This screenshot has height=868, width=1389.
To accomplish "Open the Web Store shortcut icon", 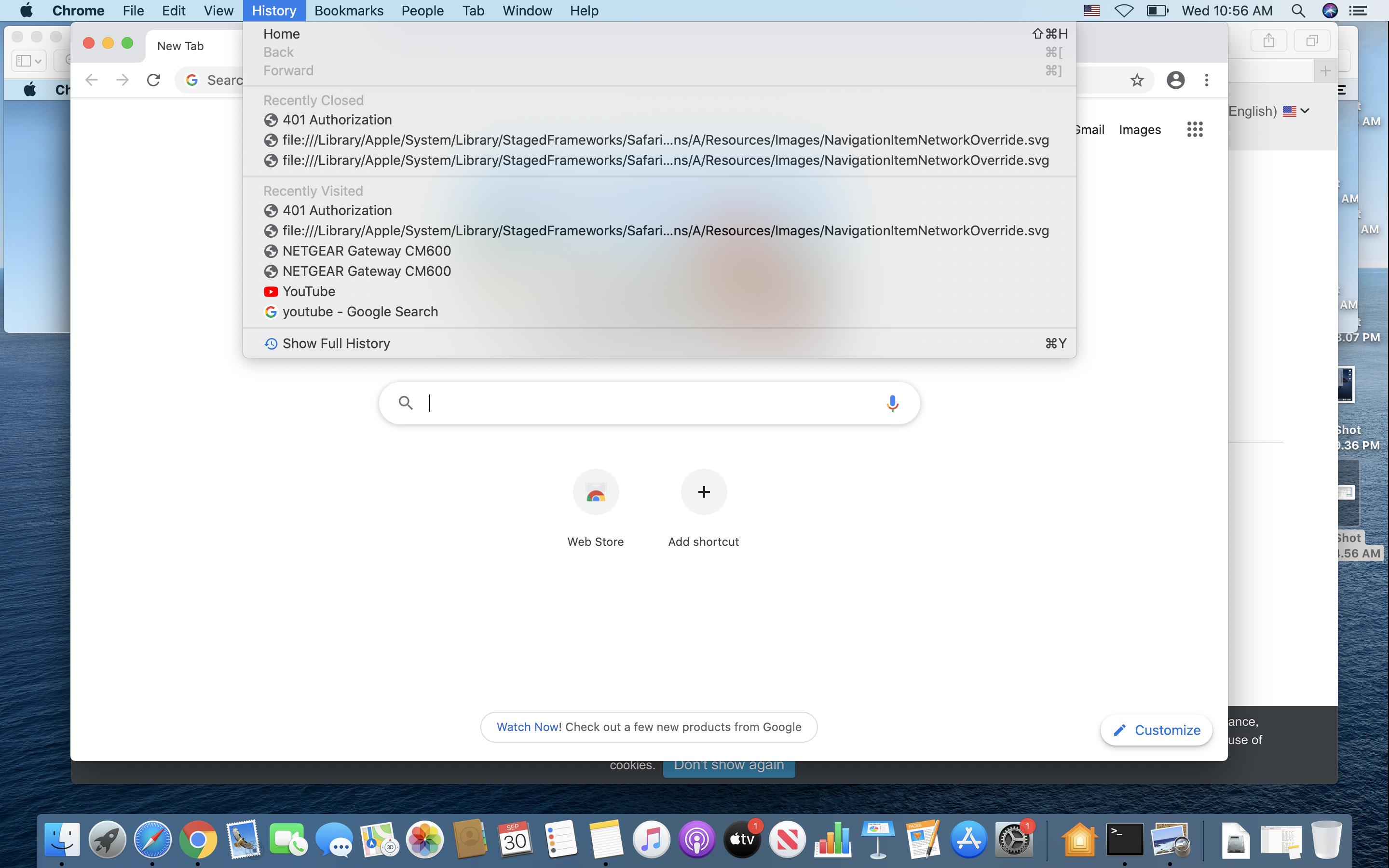I will [595, 492].
